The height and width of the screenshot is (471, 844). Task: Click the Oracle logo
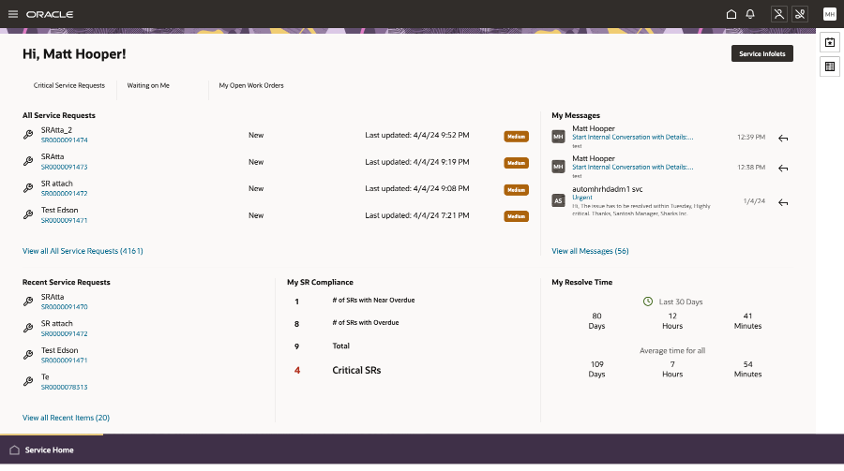tap(50, 15)
